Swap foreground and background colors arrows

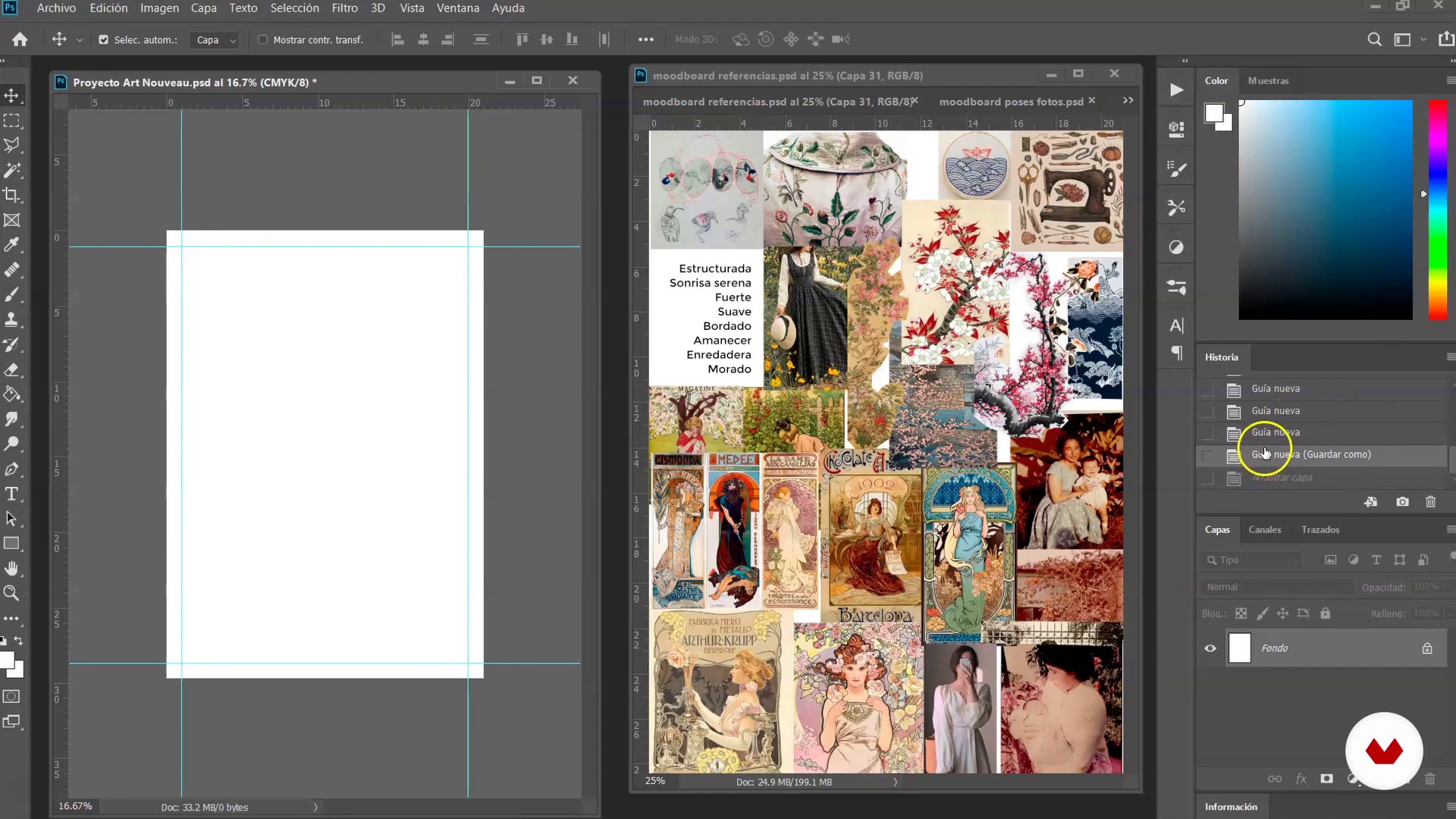(x=19, y=641)
